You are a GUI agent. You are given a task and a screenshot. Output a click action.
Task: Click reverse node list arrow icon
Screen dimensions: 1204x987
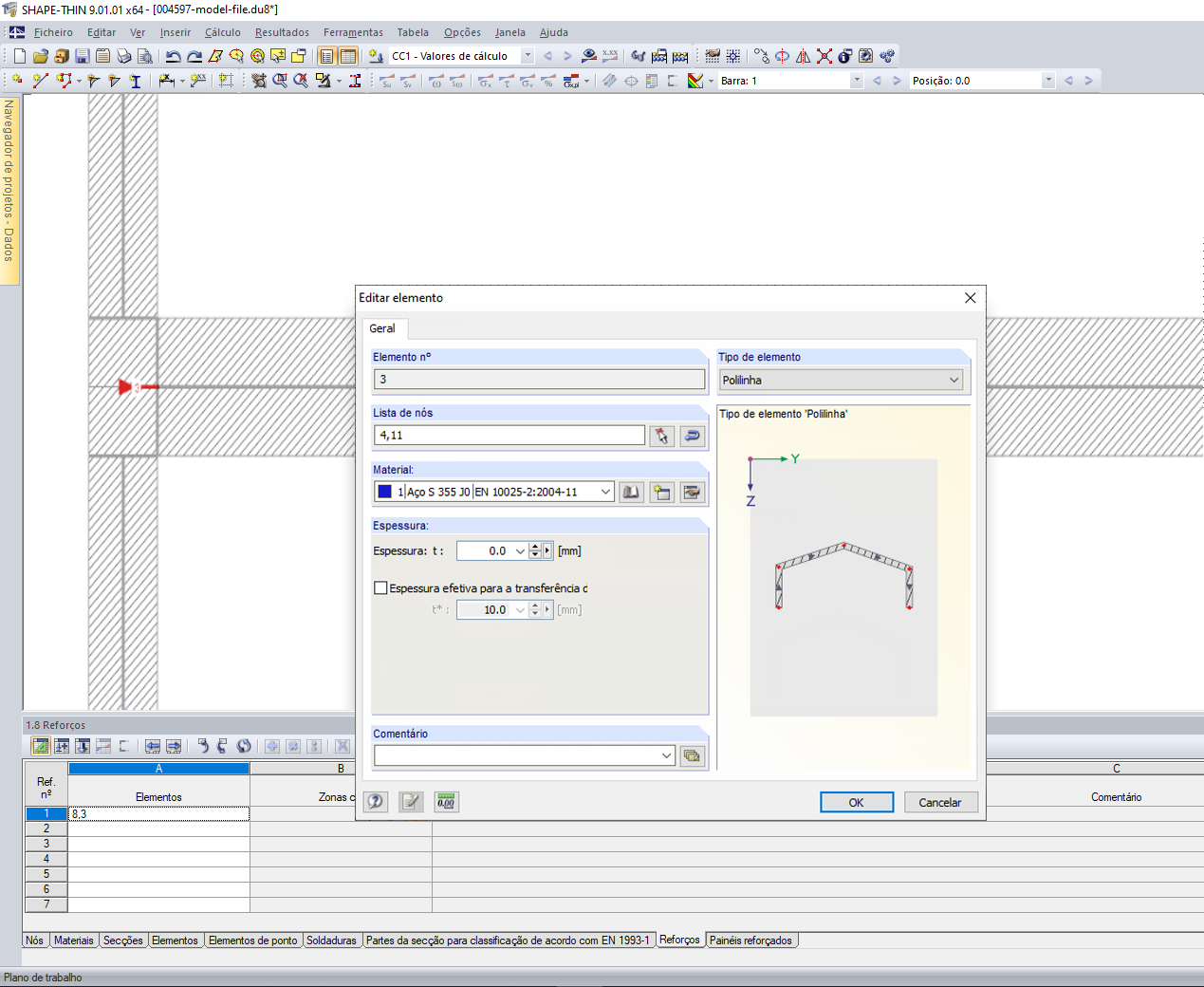[693, 436]
